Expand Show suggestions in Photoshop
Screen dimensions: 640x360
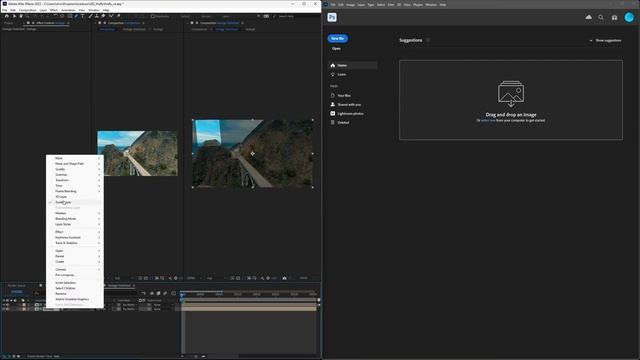pyautogui.click(x=605, y=40)
